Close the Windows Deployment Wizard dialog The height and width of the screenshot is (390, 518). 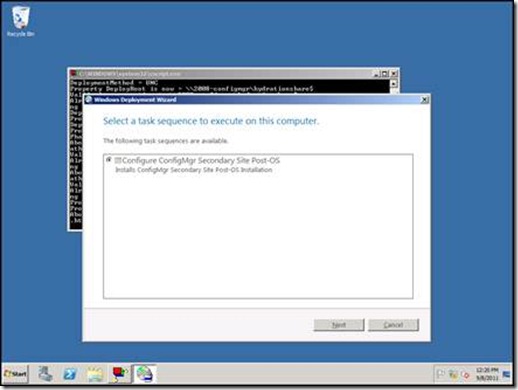(424, 100)
